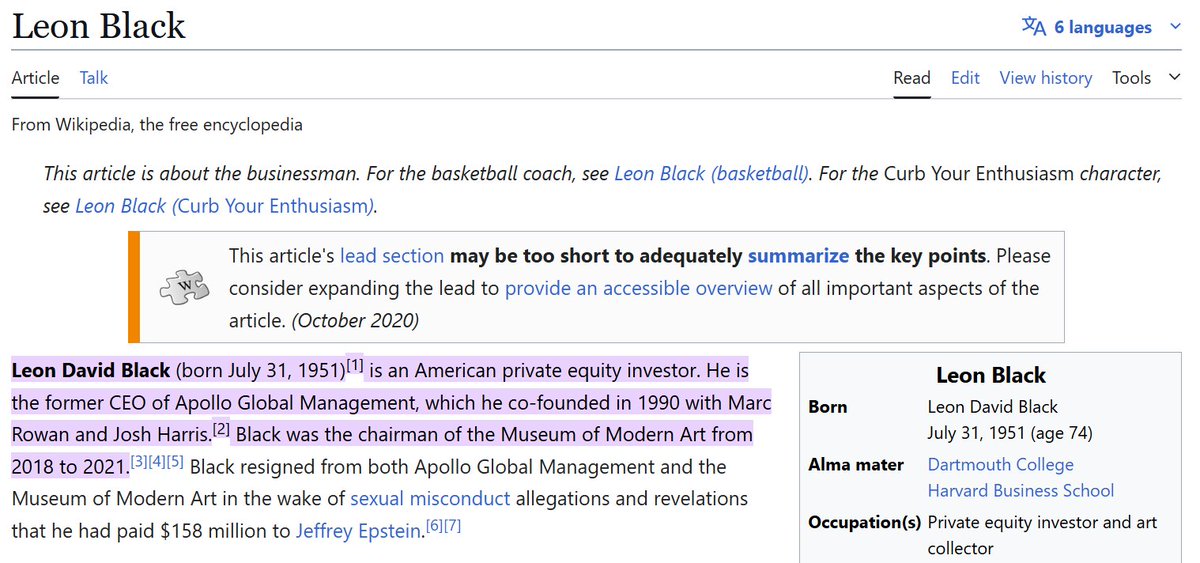Jump to citation reference 1

click(355, 364)
